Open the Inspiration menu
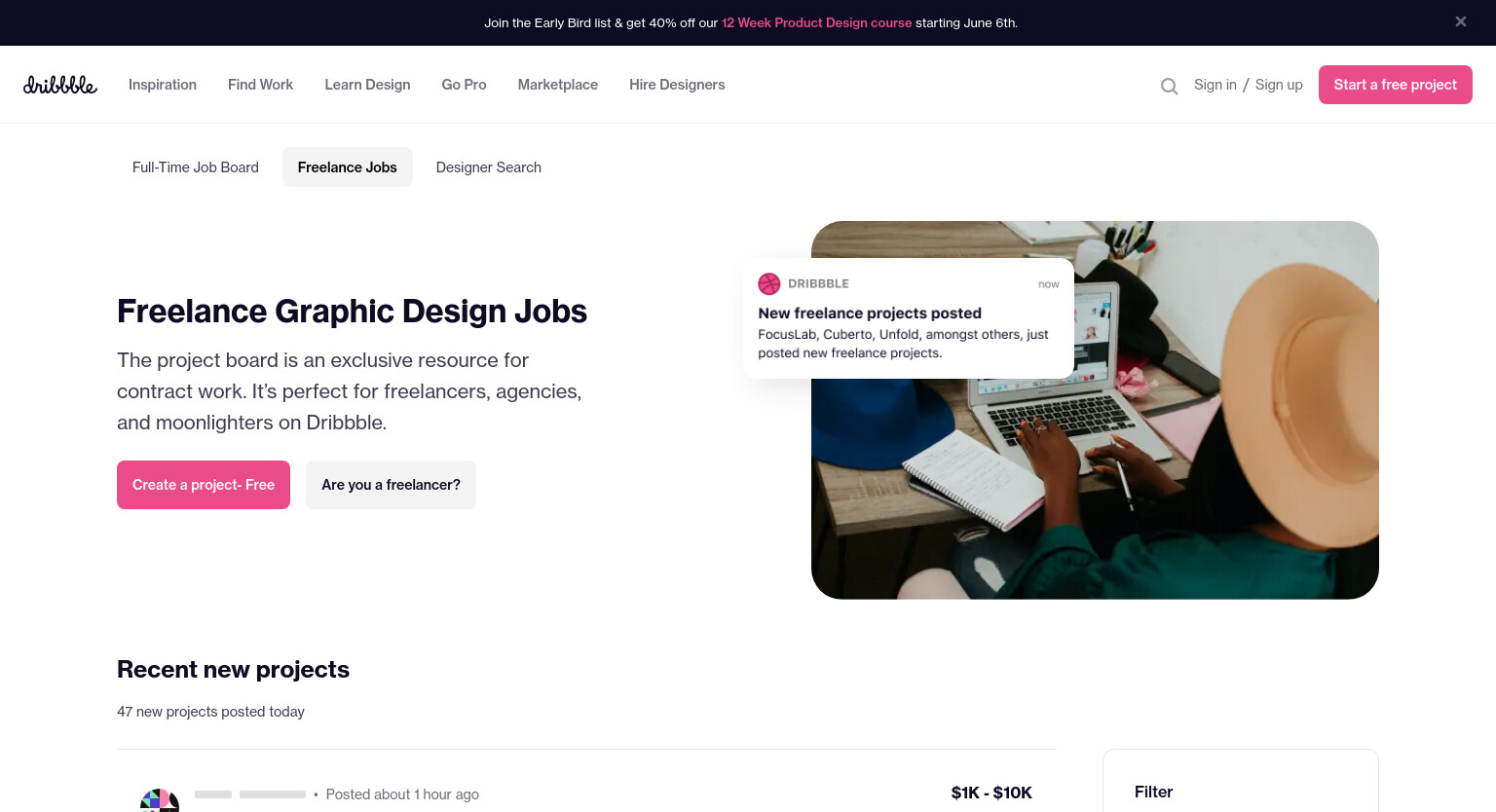 (163, 85)
